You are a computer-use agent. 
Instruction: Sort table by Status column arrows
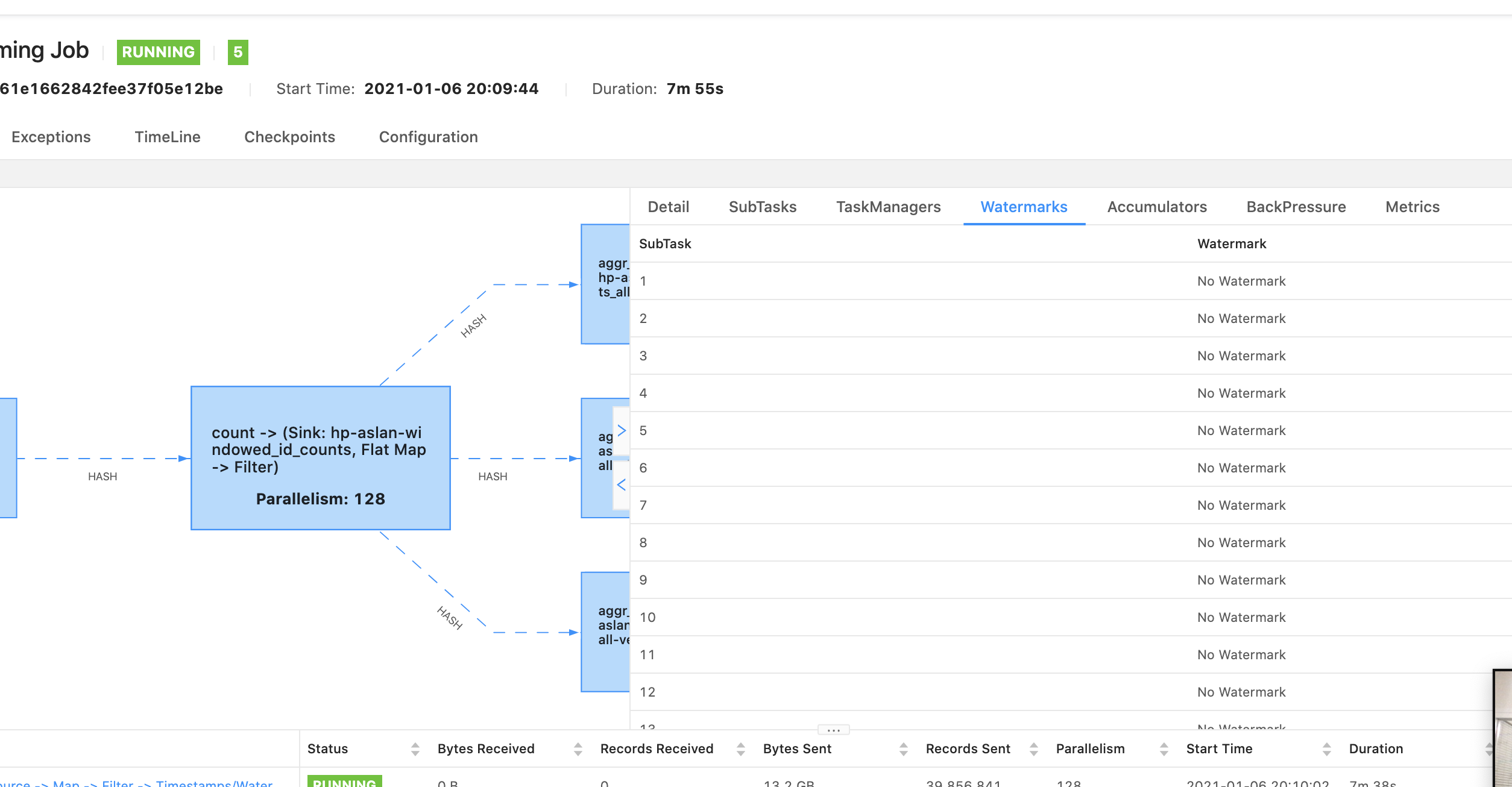(415, 749)
